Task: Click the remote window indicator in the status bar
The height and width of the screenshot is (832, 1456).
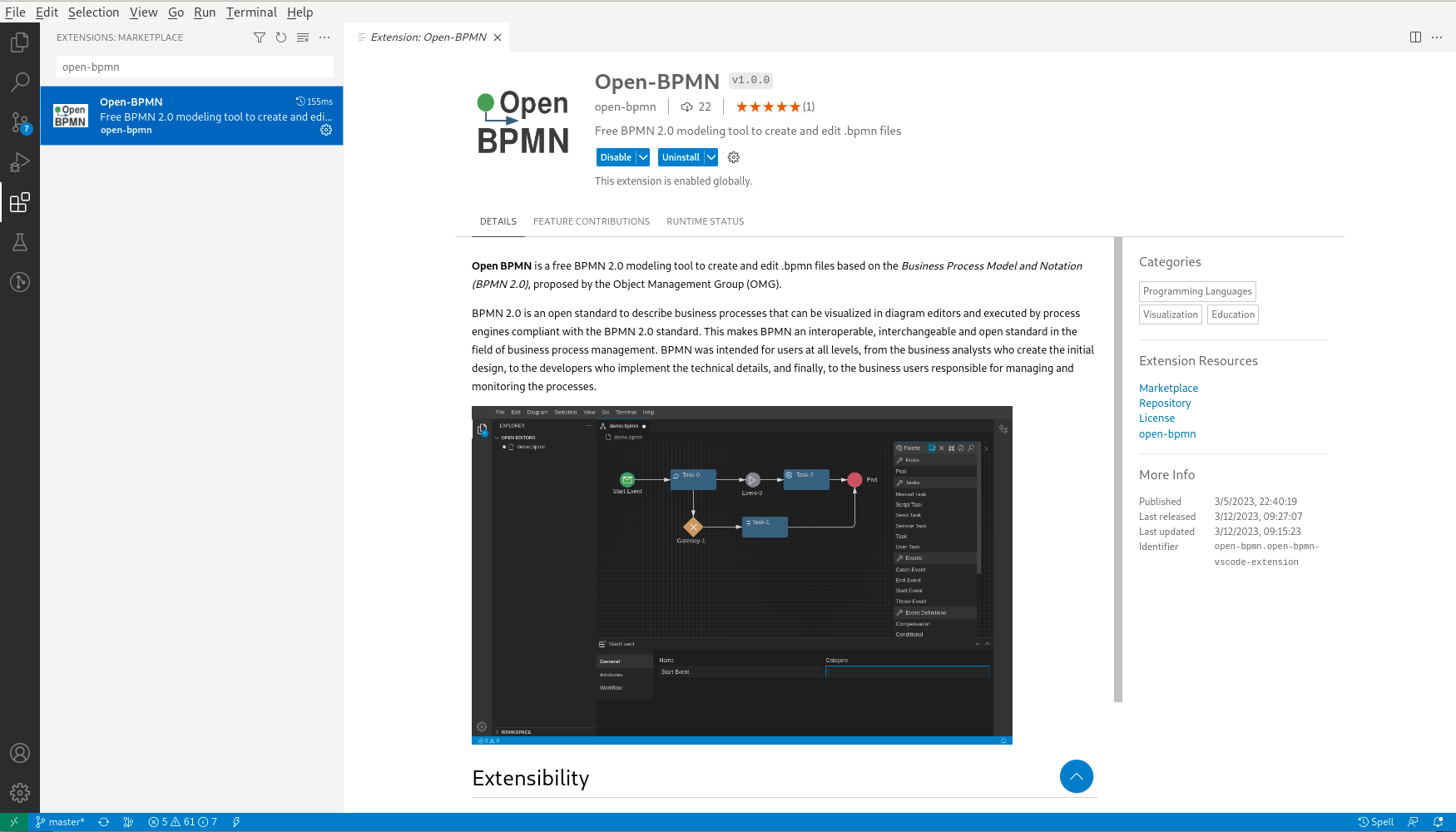Action: [14, 822]
